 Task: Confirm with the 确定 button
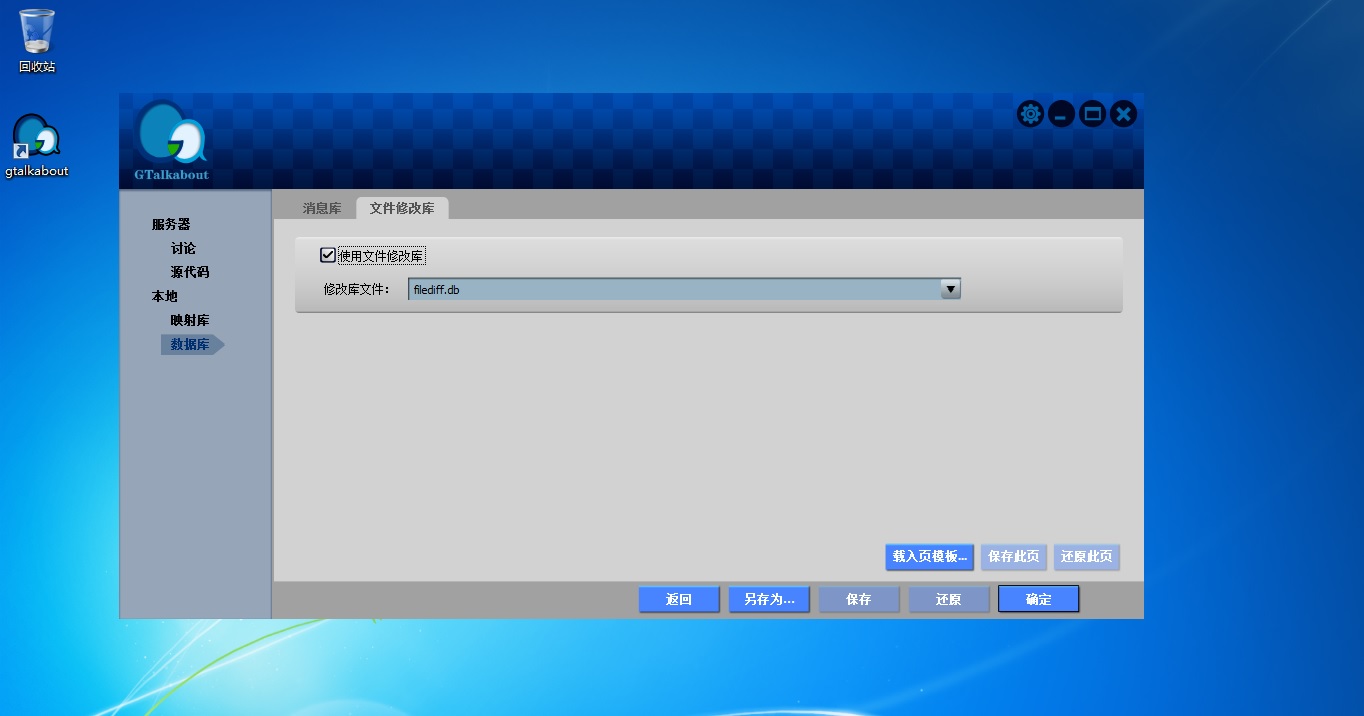pos(1039,599)
